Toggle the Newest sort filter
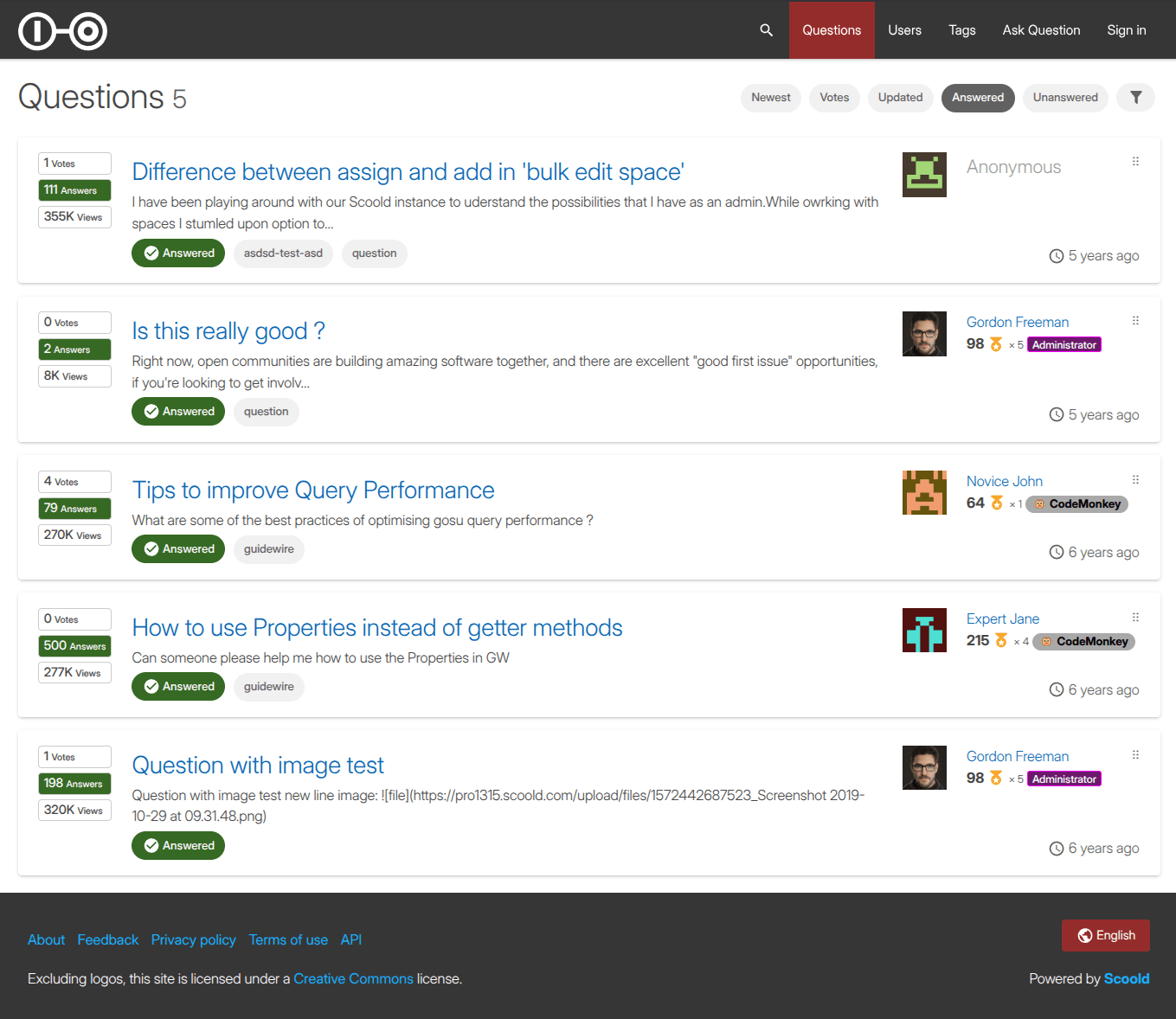 click(x=771, y=98)
